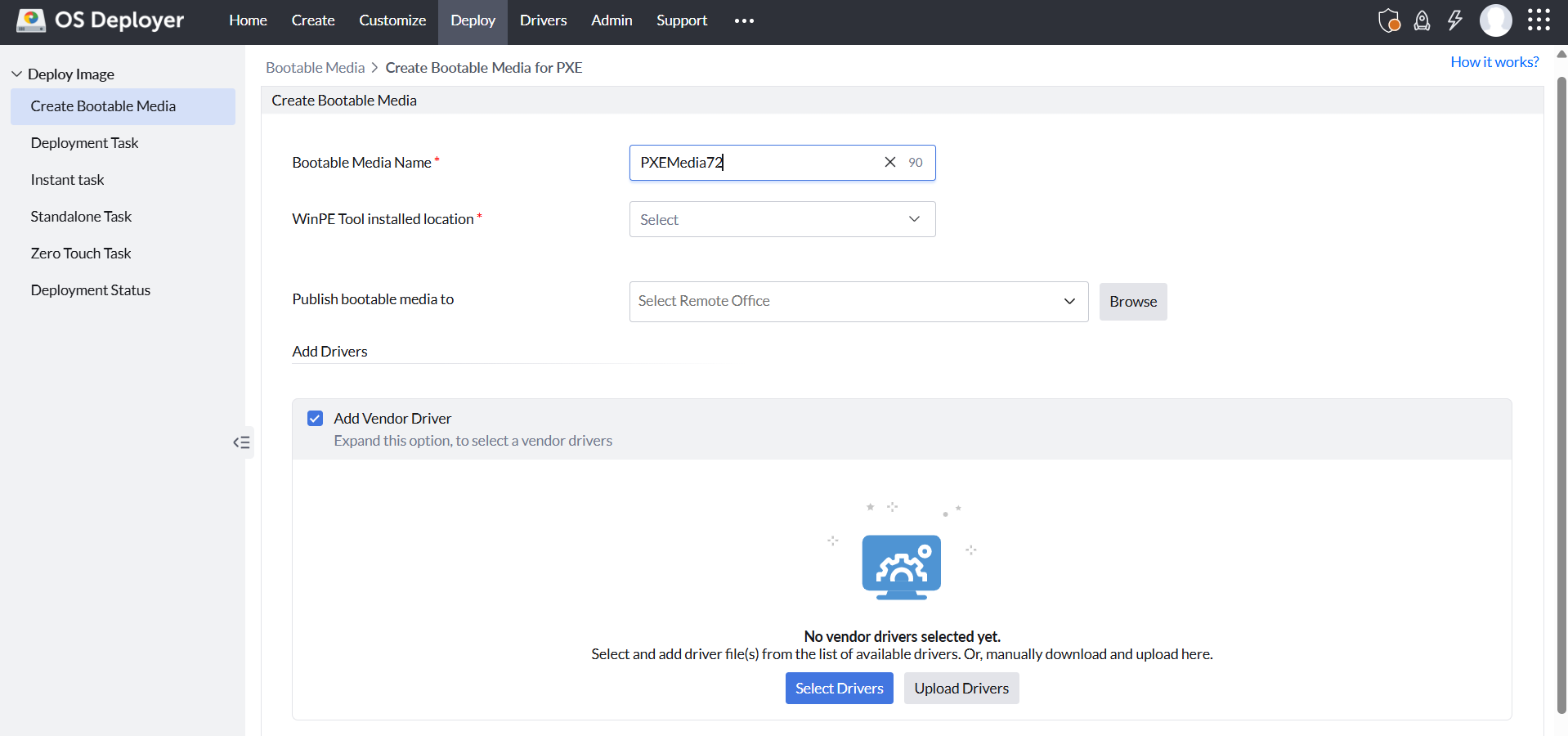The width and height of the screenshot is (1568, 736).
Task: Clear the Bootable Media Name field
Action: pyautogui.click(x=890, y=163)
